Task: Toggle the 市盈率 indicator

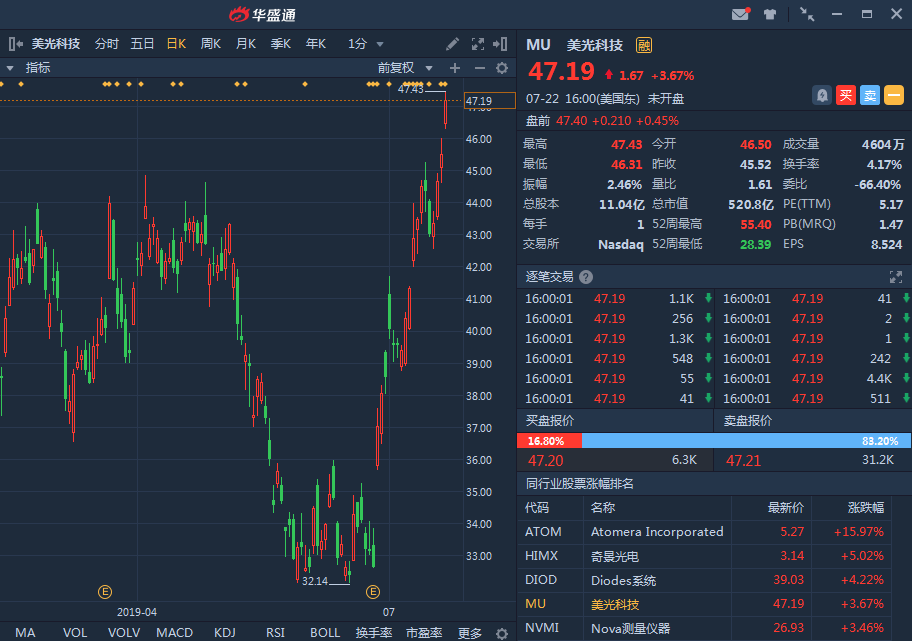Action: coord(424,633)
